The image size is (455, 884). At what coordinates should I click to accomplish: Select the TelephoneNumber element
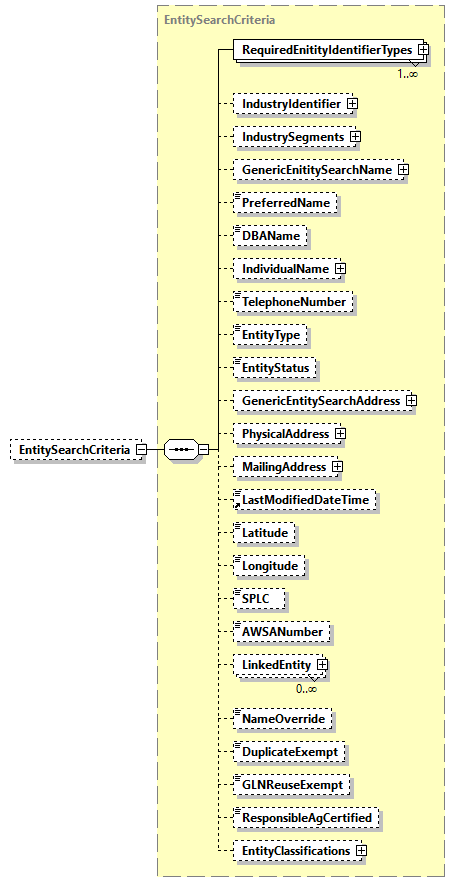293,302
